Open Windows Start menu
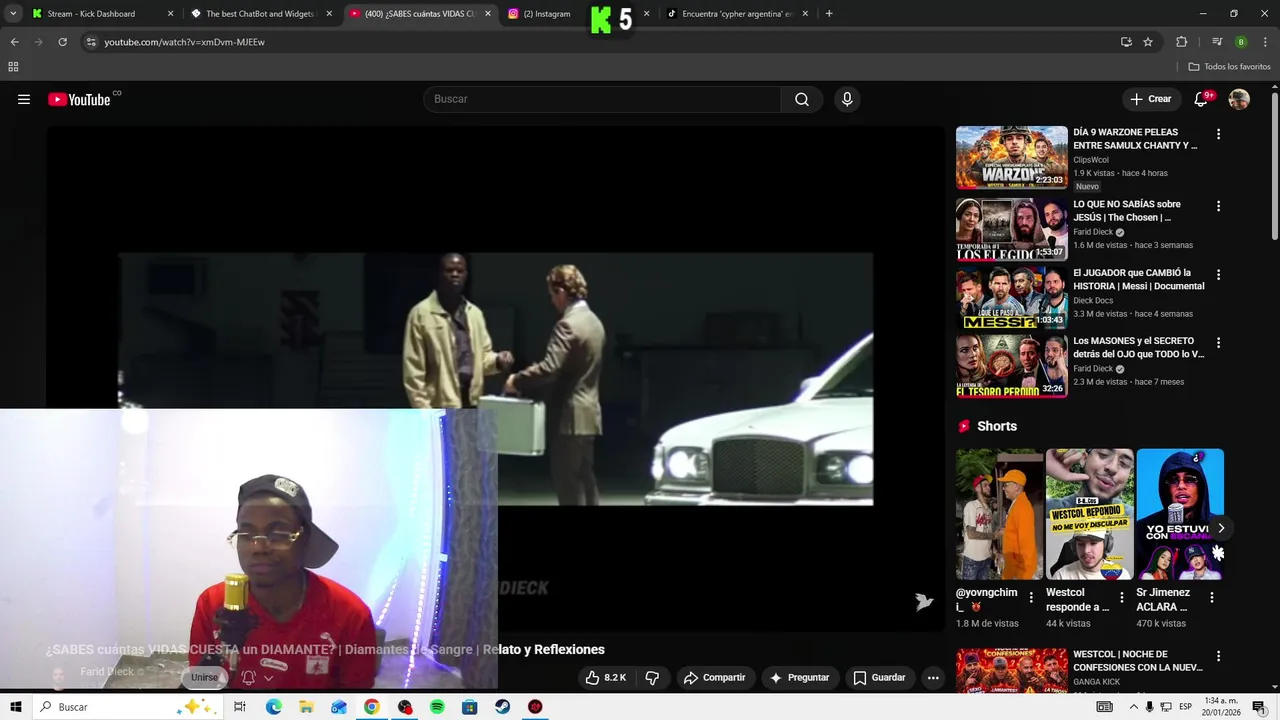The image size is (1280, 720). coord(16,707)
